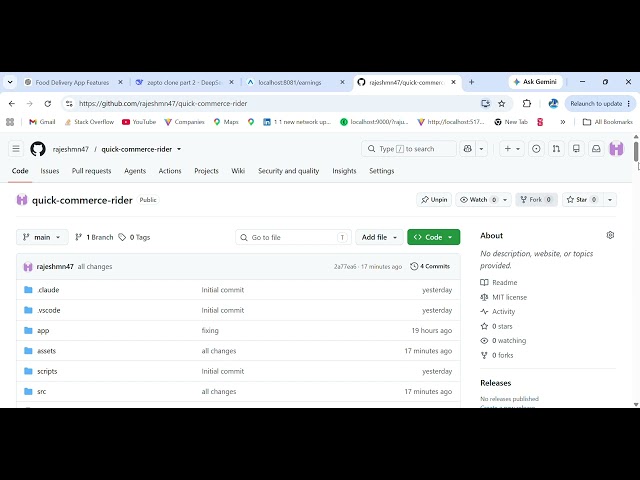This screenshot has height=480, width=640.
Task: Open the main branch selector
Action: [x=42, y=237]
